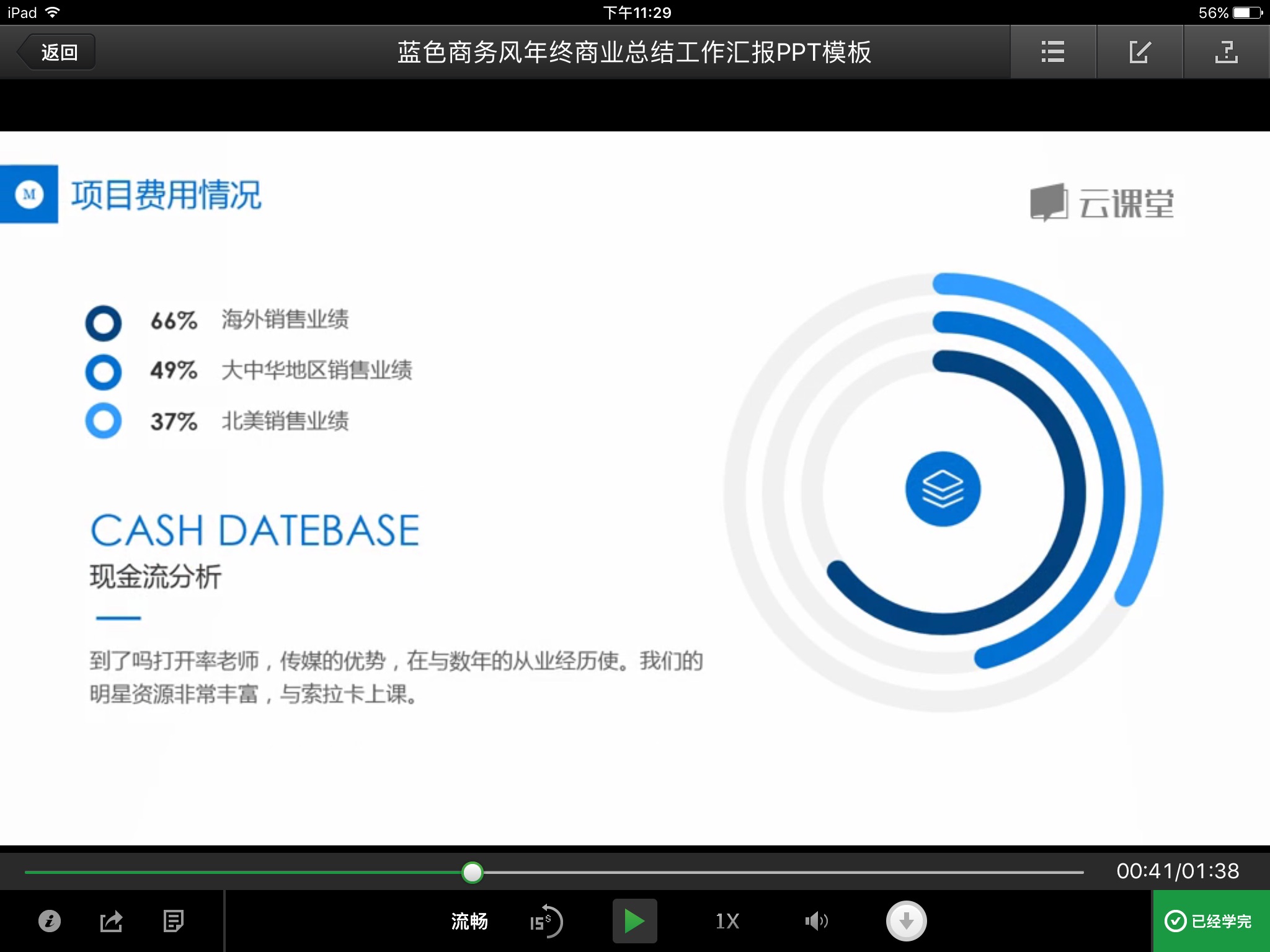Tap the CASH DATEBASE heading
The image size is (1270, 952).
255,531
